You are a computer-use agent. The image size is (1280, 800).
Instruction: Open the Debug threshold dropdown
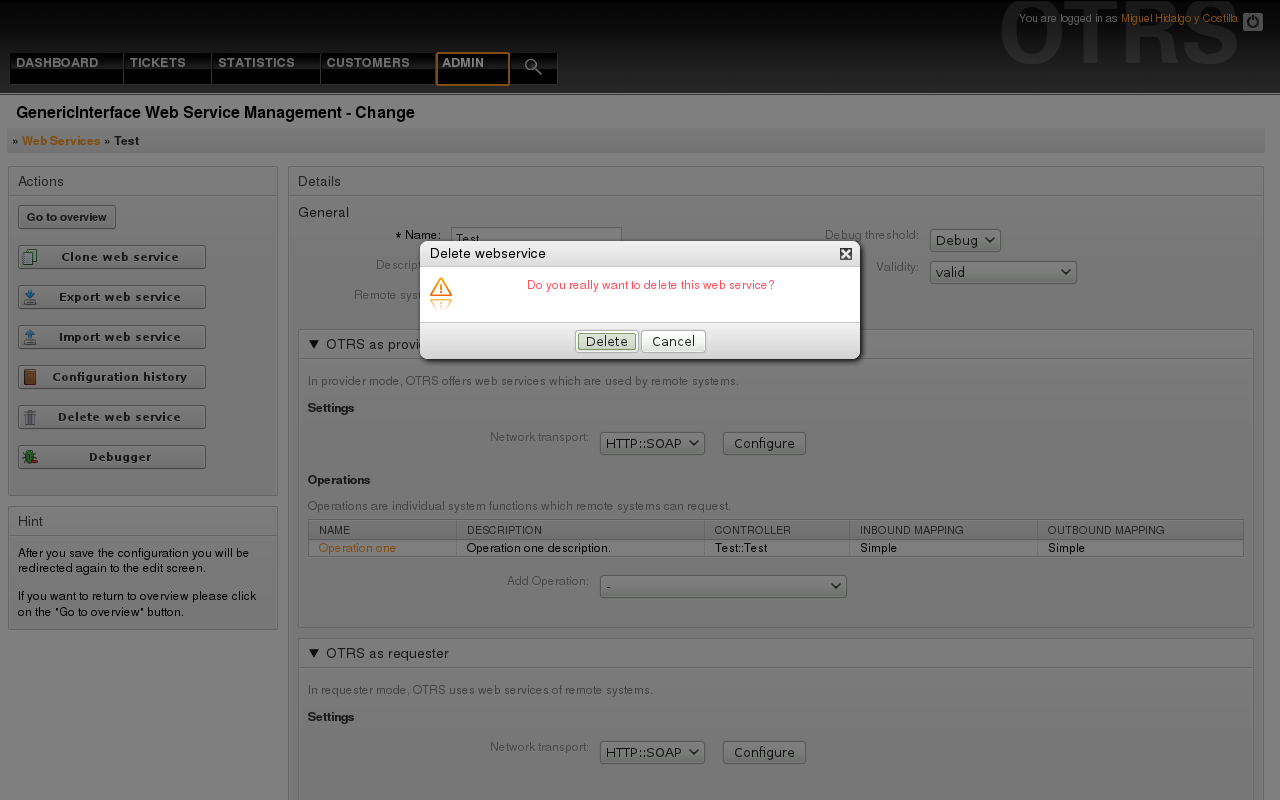pos(964,240)
